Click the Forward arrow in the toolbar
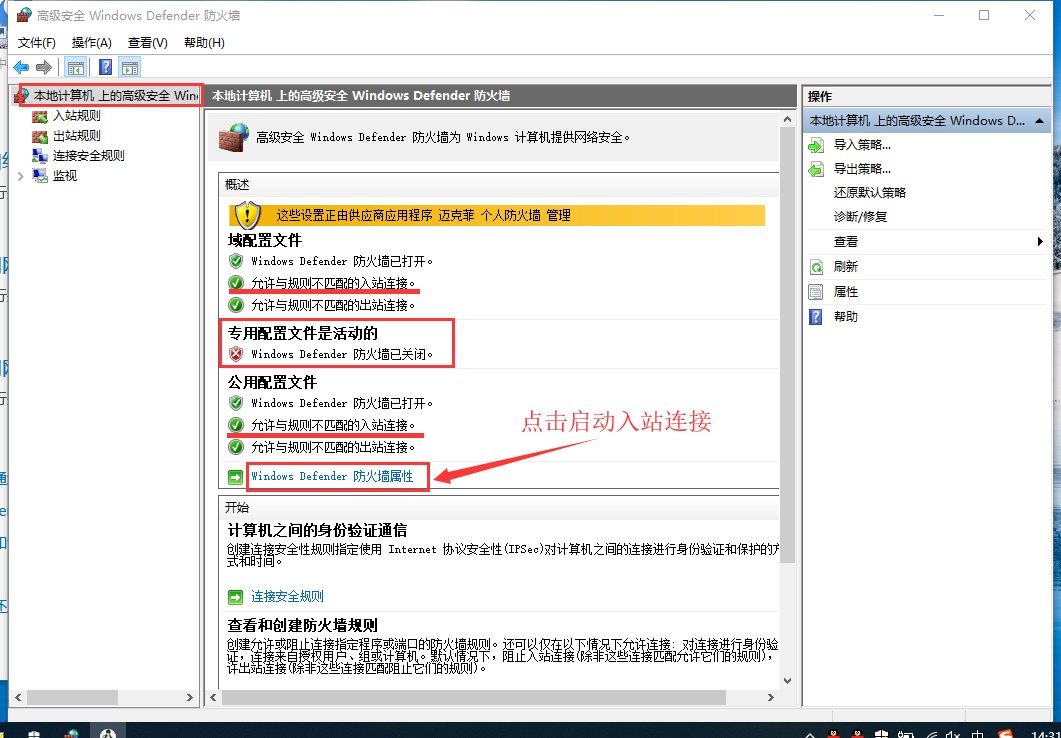This screenshot has width=1061, height=738. 44,67
